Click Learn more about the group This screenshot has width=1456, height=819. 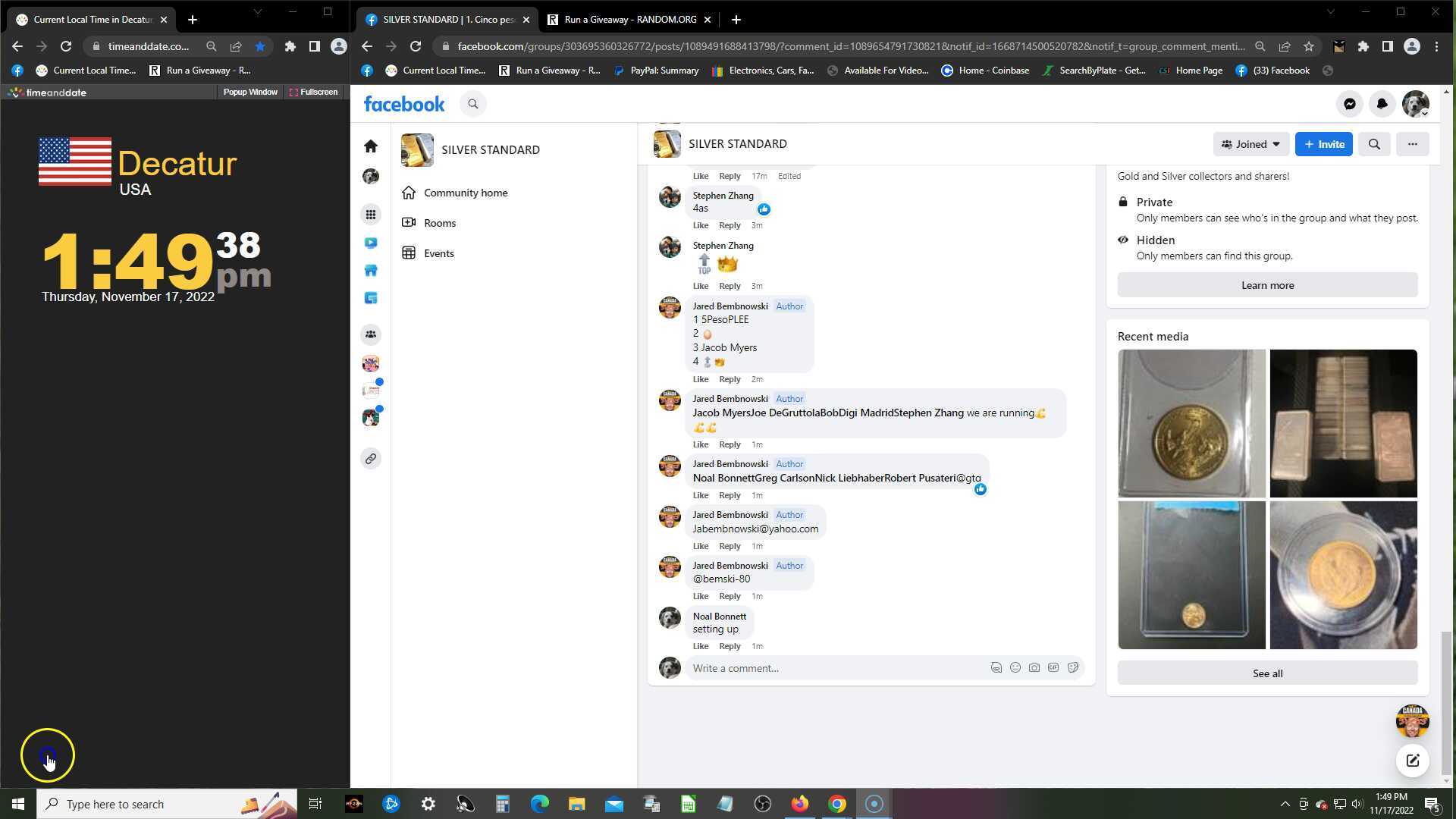click(x=1267, y=285)
